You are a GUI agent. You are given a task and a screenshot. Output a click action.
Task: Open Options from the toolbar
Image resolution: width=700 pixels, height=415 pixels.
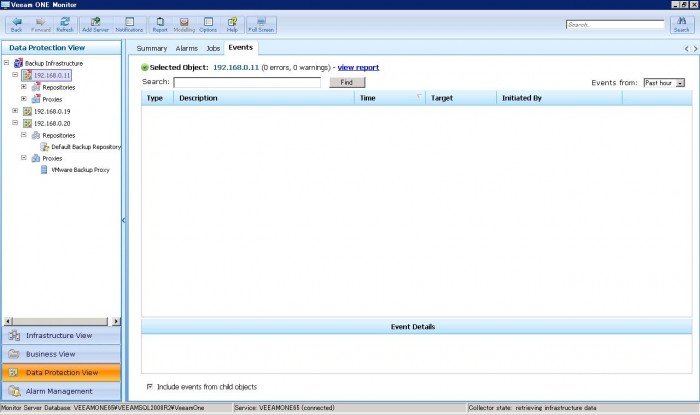click(208, 23)
